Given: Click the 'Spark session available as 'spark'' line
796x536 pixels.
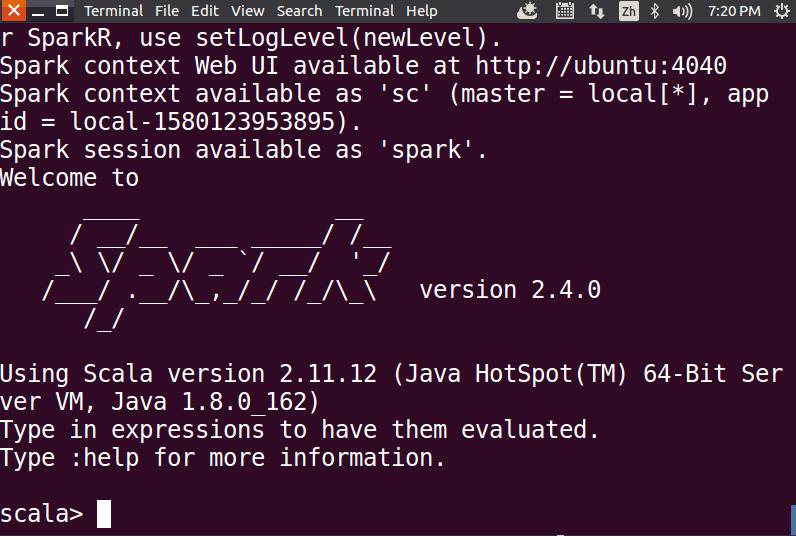Looking at the screenshot, I should tap(243, 150).
